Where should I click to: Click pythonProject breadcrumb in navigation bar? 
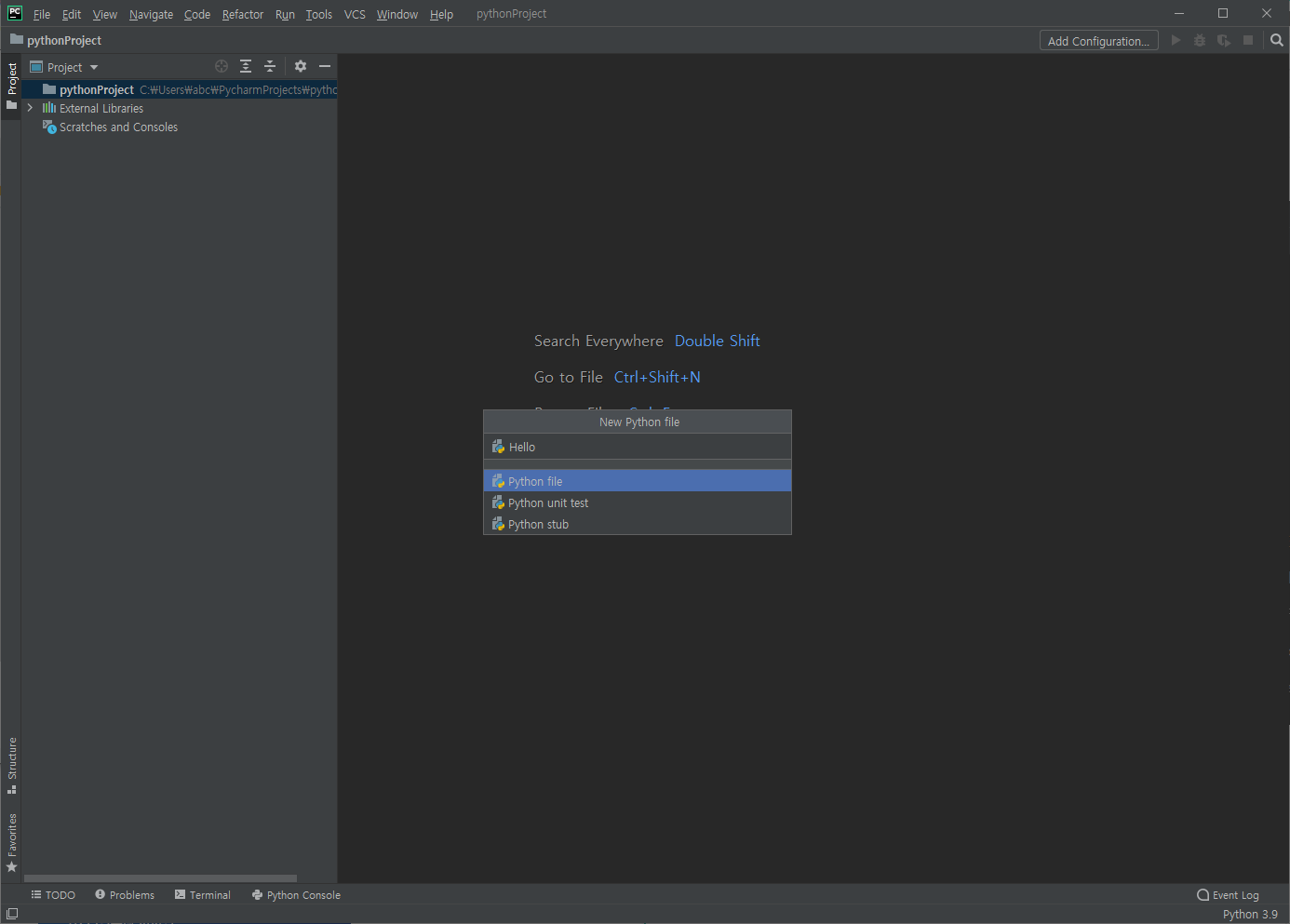click(x=56, y=40)
